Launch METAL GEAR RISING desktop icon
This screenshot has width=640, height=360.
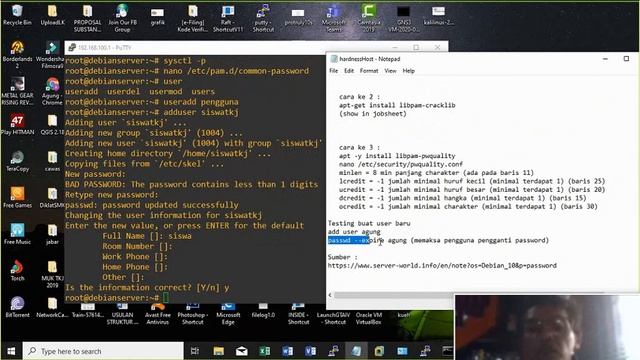click(x=17, y=91)
